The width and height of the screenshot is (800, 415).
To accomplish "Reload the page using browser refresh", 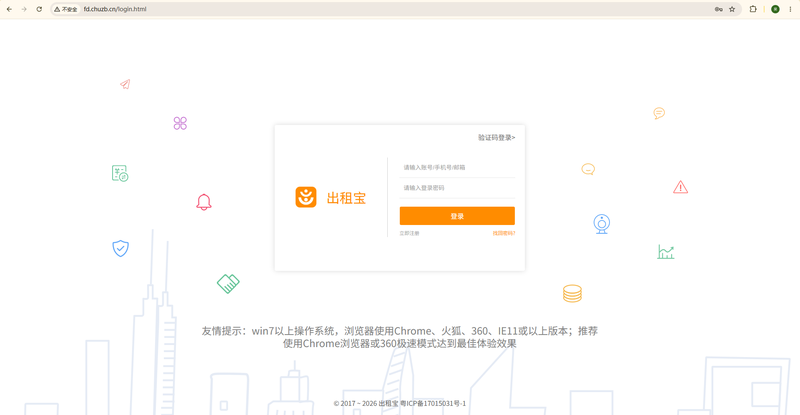I will click(39, 9).
